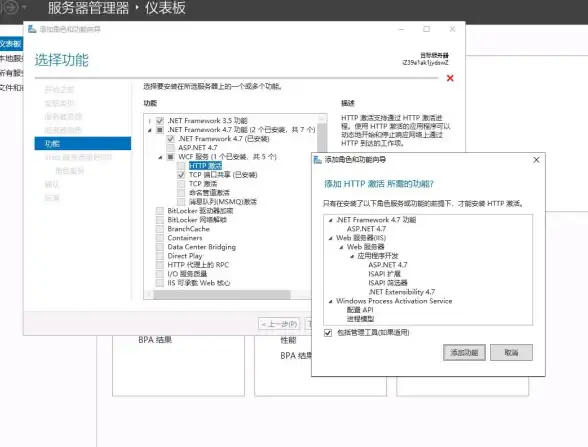Check the Direct Play checkbox
Image resolution: width=588 pixels, height=447 pixels.
[160, 256]
